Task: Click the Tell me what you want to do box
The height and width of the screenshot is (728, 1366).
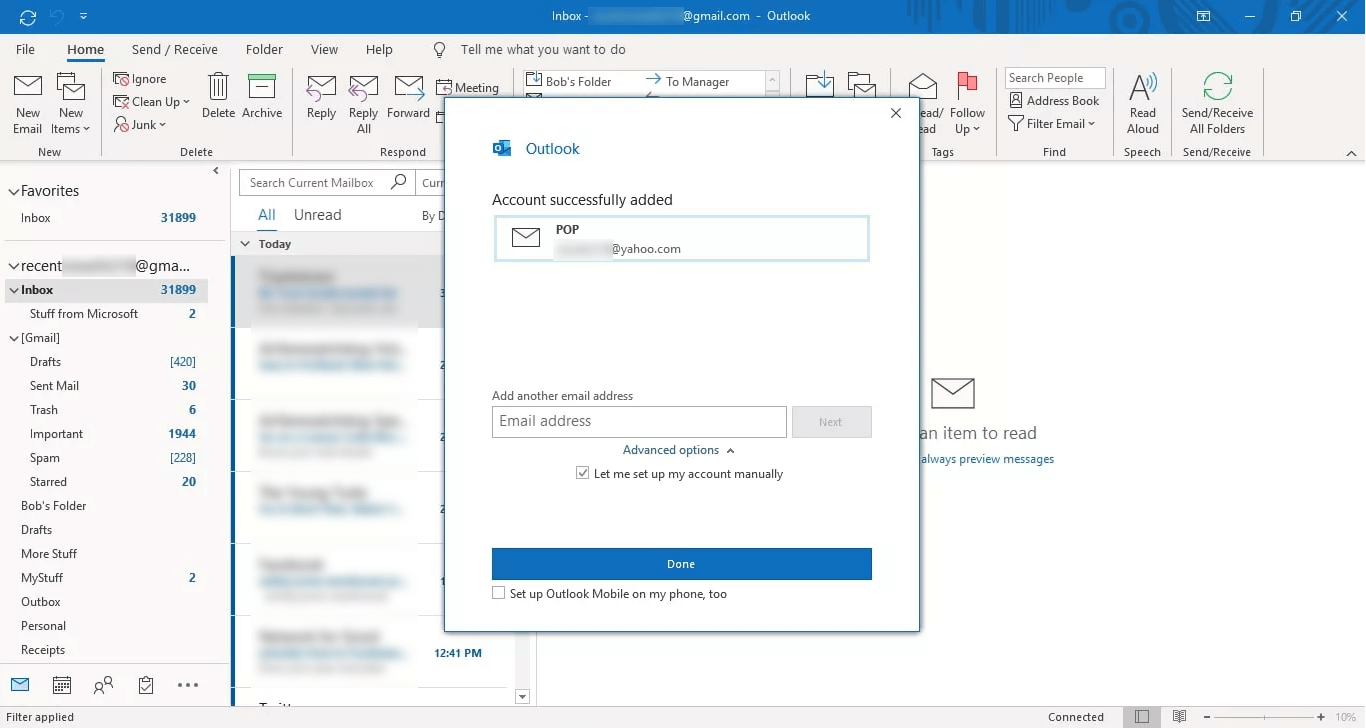Action: (543, 49)
